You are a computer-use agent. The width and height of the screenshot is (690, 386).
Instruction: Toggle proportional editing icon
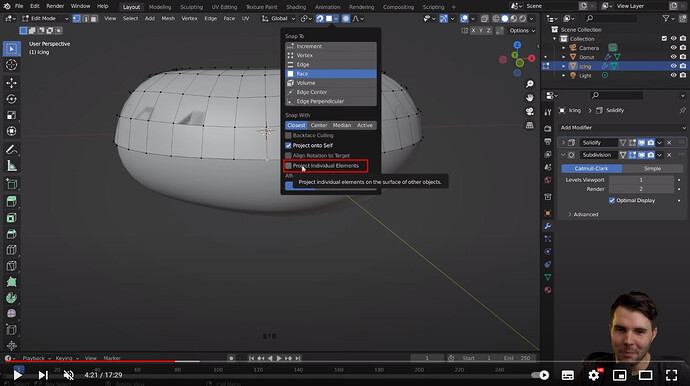346,18
